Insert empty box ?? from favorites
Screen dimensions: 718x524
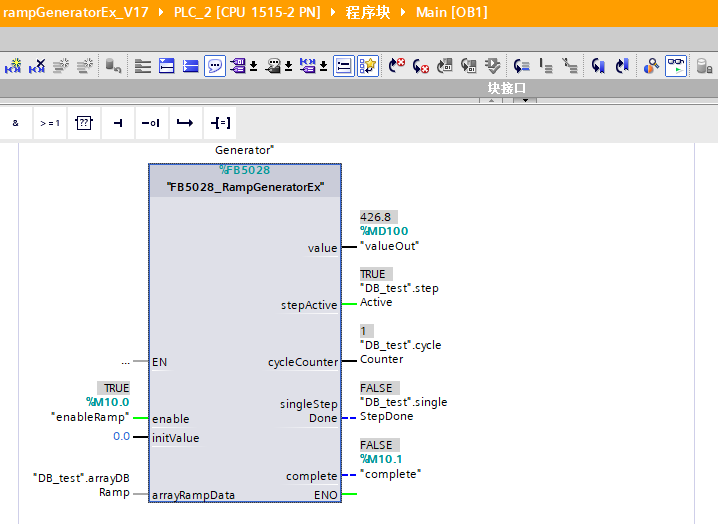(x=84, y=123)
